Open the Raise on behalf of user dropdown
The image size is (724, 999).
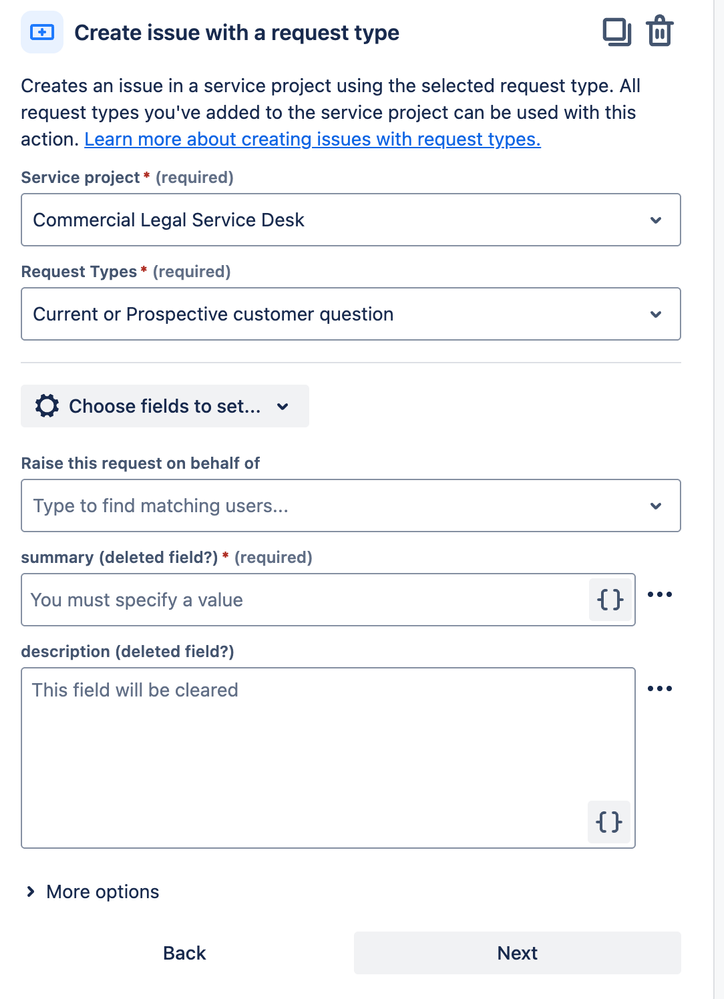351,506
